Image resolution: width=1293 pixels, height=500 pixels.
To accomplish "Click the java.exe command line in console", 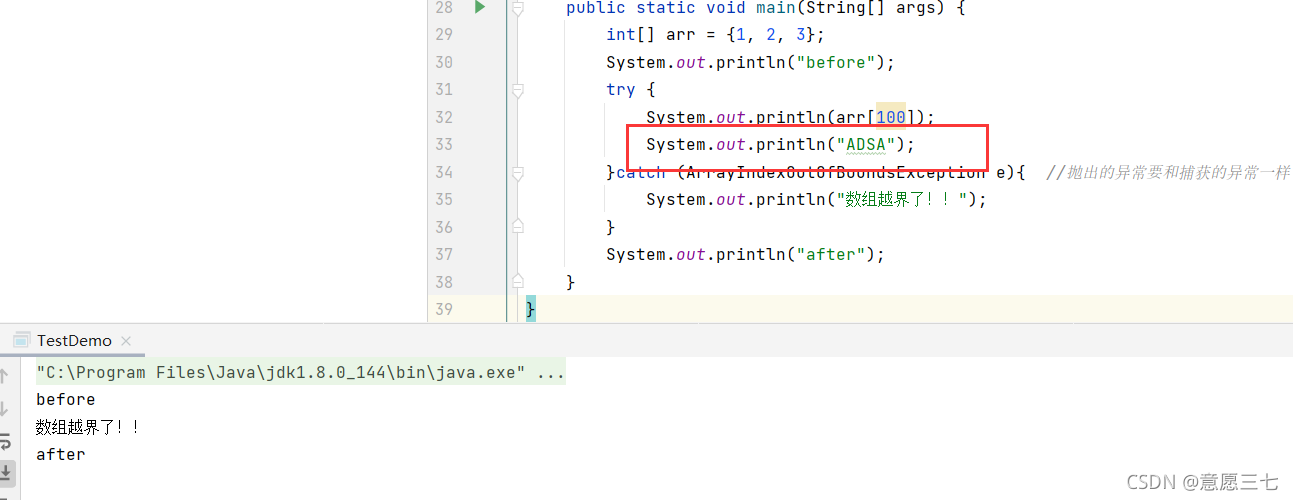I will [x=300, y=373].
